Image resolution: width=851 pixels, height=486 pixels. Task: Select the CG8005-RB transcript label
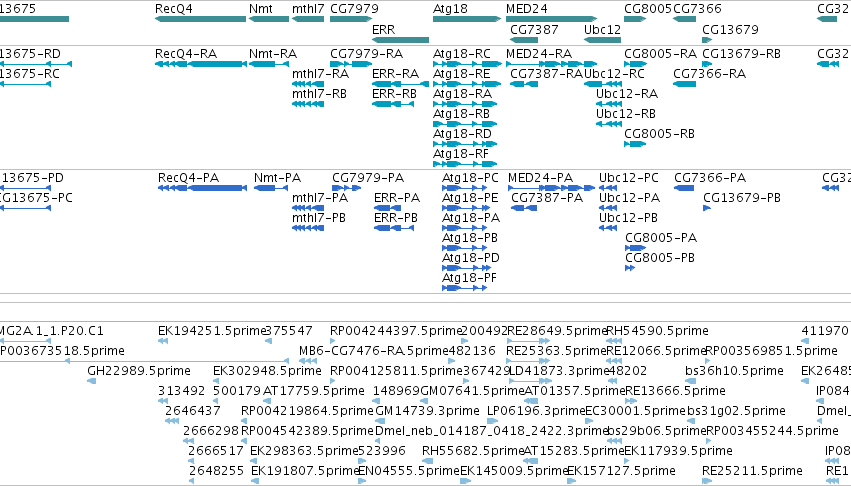pyautogui.click(x=659, y=134)
